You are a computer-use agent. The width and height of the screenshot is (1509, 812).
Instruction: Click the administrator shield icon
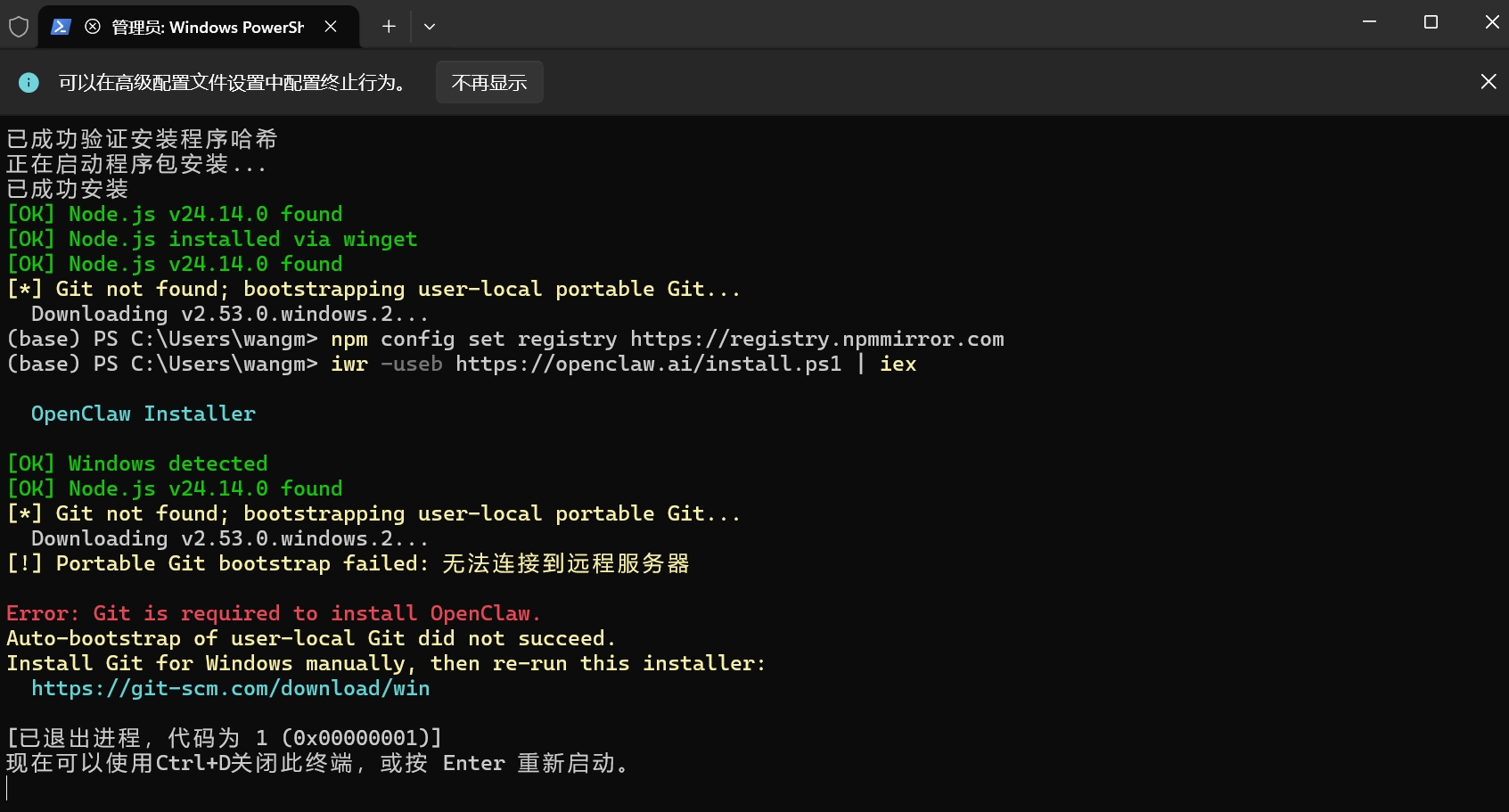coord(19,27)
